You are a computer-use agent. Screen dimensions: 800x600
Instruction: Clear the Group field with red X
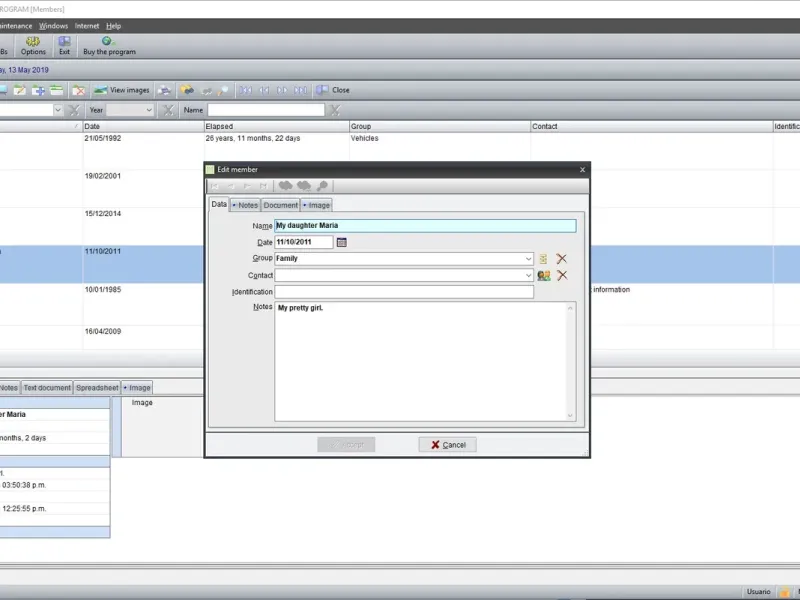(x=562, y=259)
